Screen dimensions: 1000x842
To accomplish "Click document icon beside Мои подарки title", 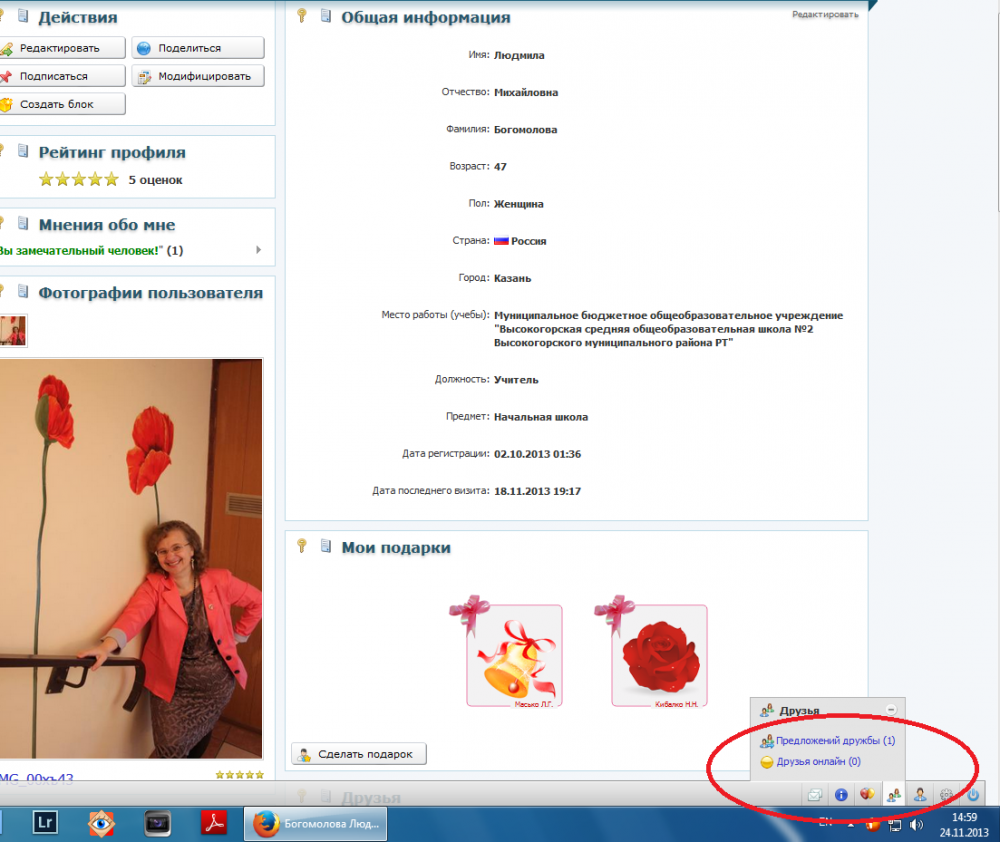I will click(x=325, y=546).
